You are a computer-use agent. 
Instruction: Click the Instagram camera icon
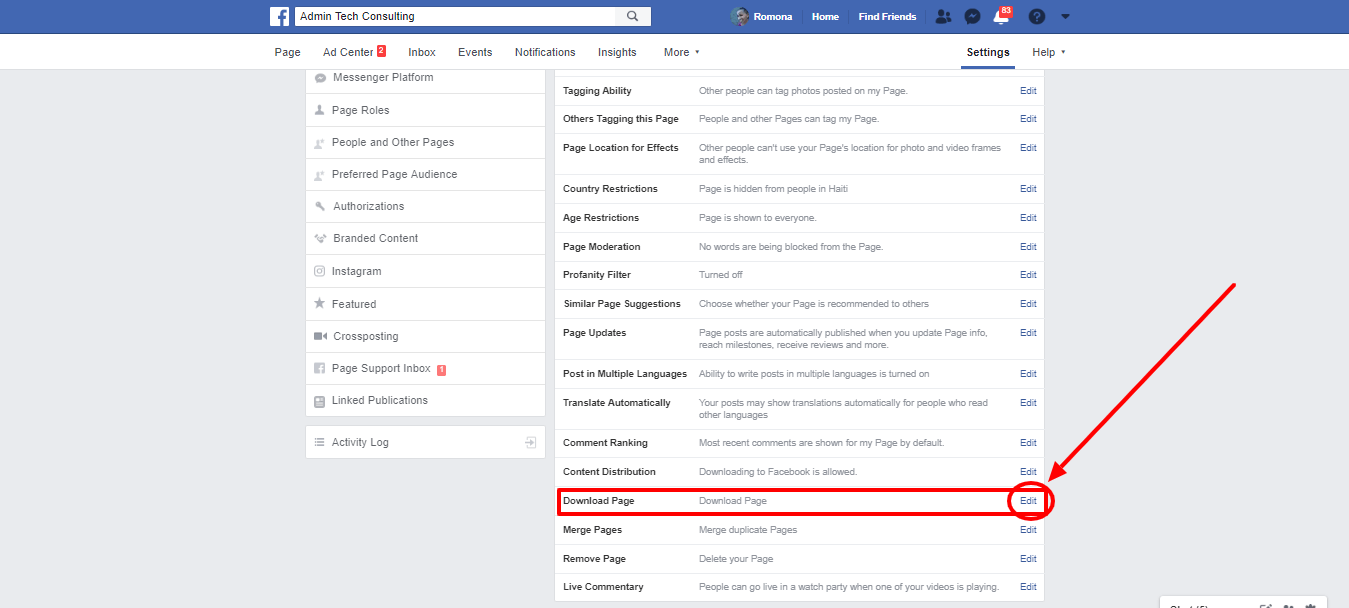coord(320,271)
